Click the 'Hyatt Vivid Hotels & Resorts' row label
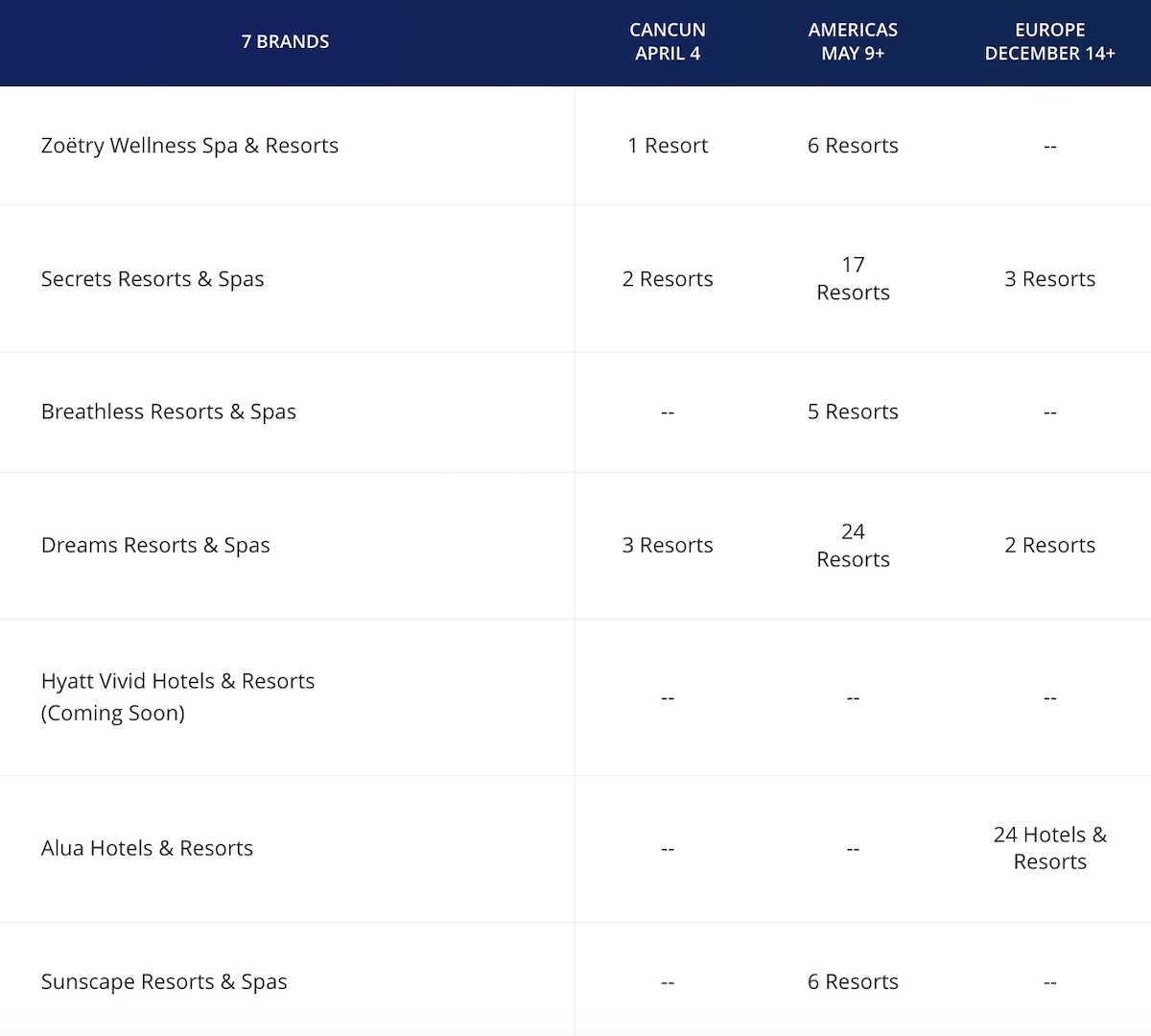Viewport: 1151px width, 1036px height. [178, 696]
